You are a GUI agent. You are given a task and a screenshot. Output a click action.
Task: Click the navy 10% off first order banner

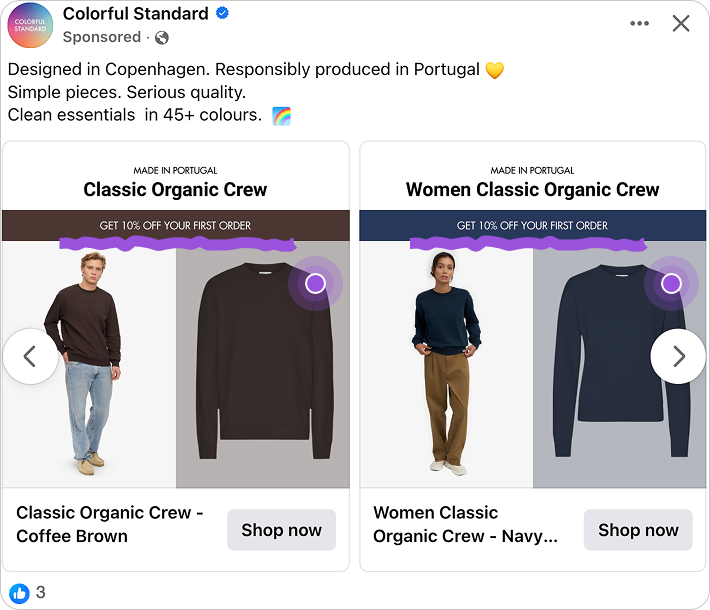tap(532, 225)
